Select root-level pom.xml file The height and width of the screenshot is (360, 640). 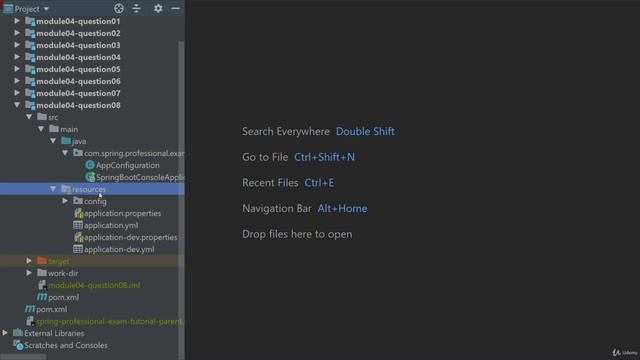point(51,309)
